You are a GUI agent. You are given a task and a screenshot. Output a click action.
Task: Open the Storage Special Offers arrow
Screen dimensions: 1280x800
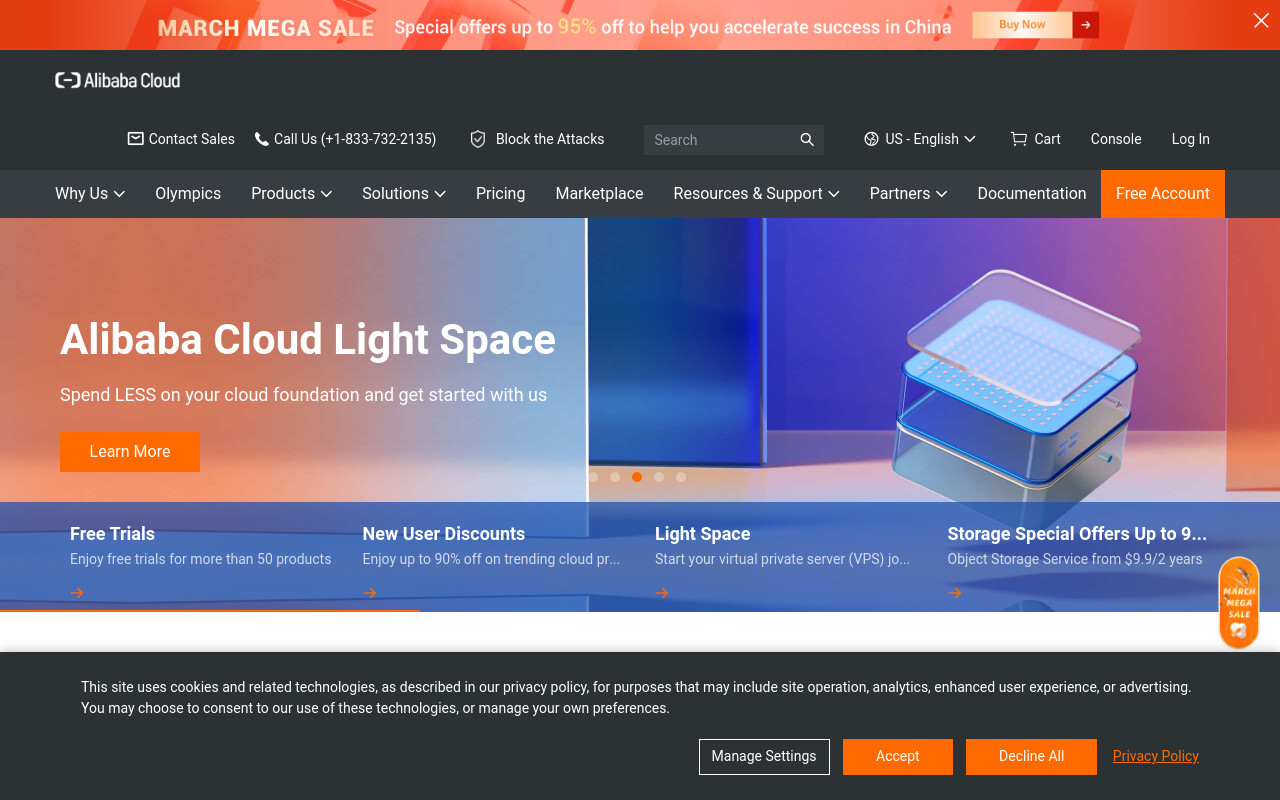point(955,593)
